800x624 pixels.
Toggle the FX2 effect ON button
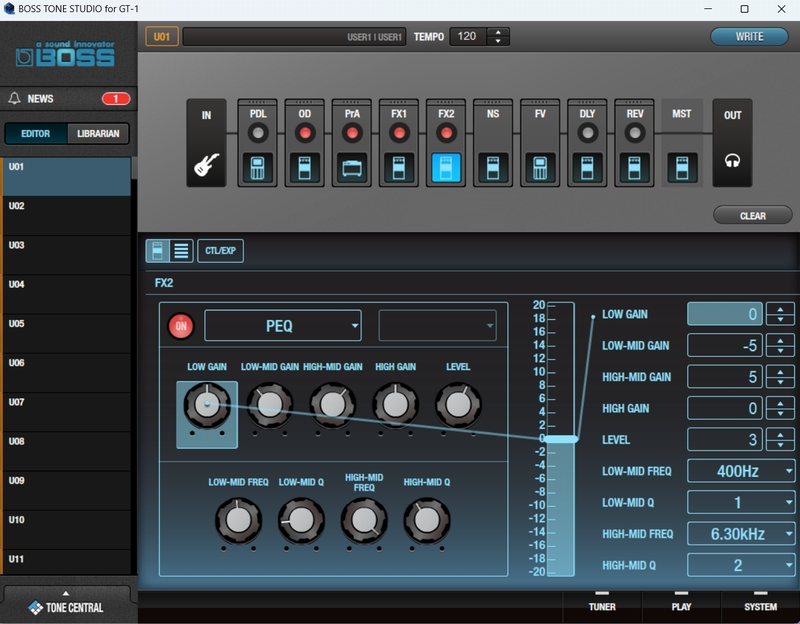pos(181,326)
